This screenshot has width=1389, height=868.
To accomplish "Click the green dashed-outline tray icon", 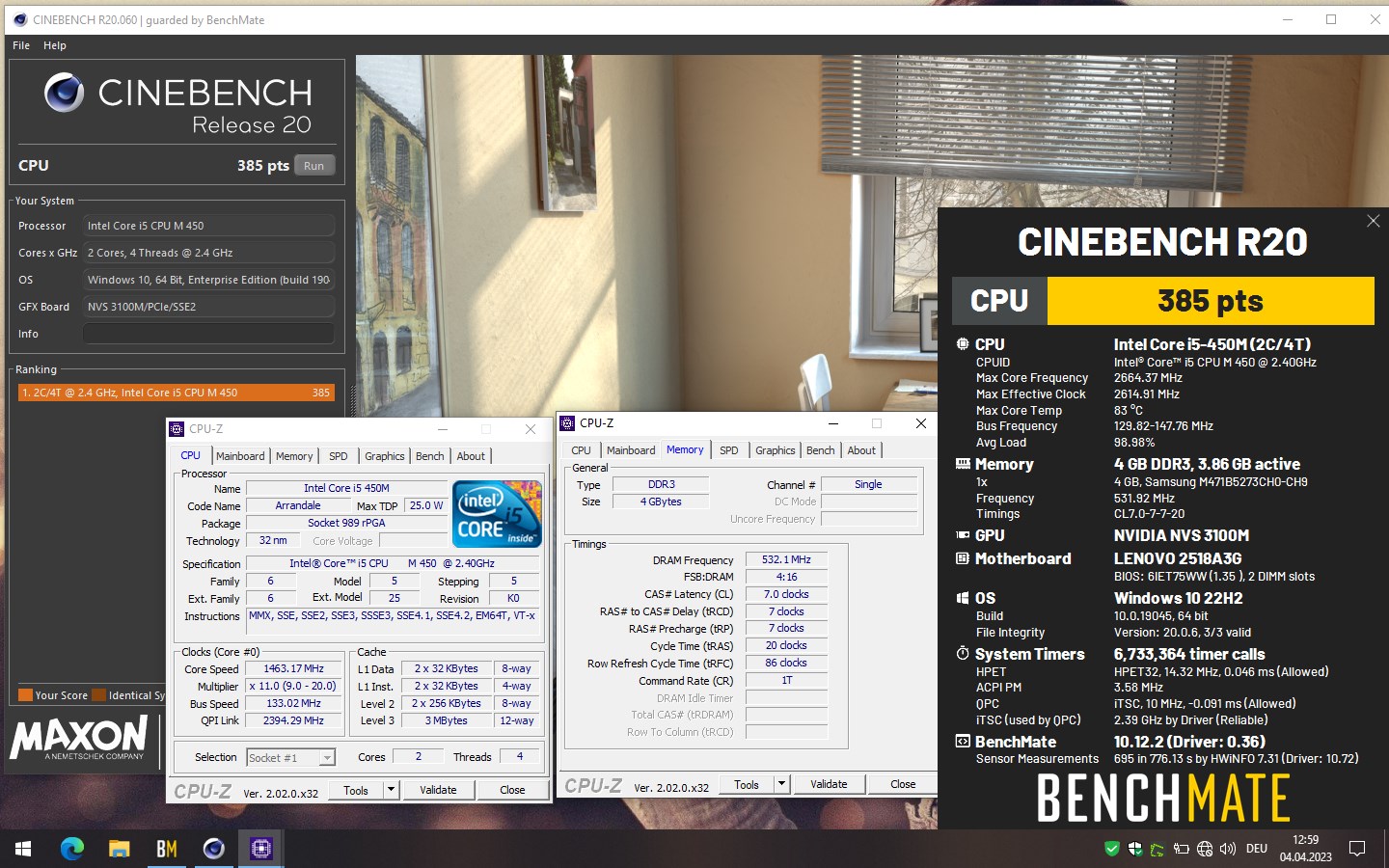I will click(1157, 850).
